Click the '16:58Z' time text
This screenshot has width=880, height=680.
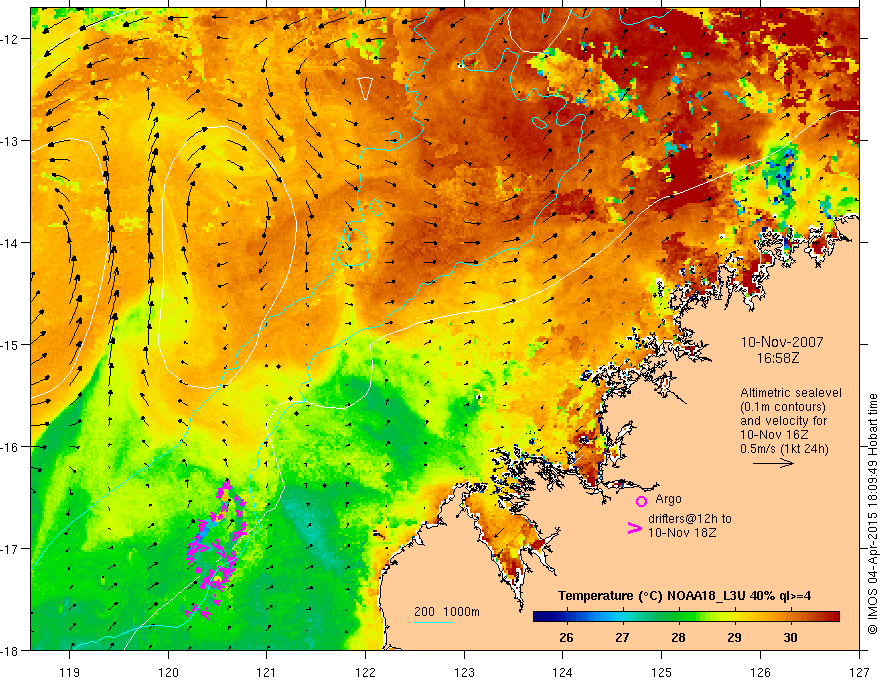(x=777, y=358)
